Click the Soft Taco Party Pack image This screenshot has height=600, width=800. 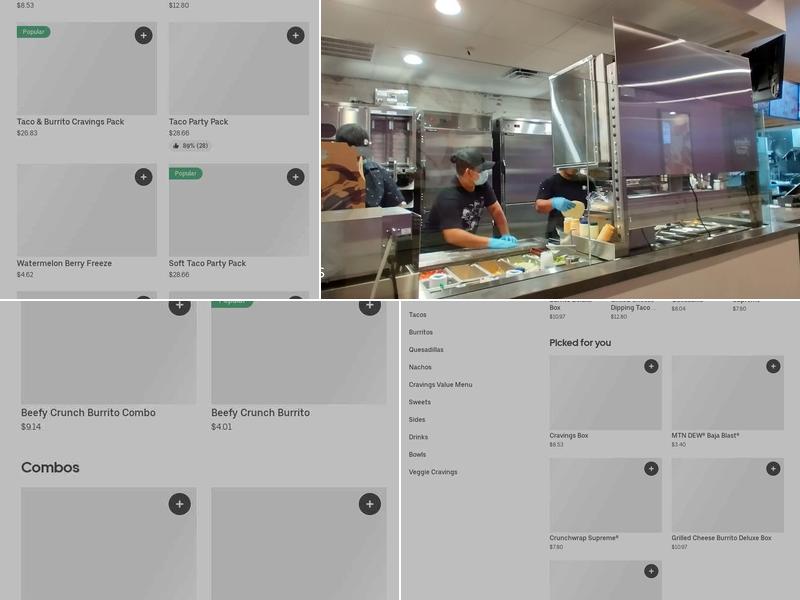pyautogui.click(x=239, y=210)
